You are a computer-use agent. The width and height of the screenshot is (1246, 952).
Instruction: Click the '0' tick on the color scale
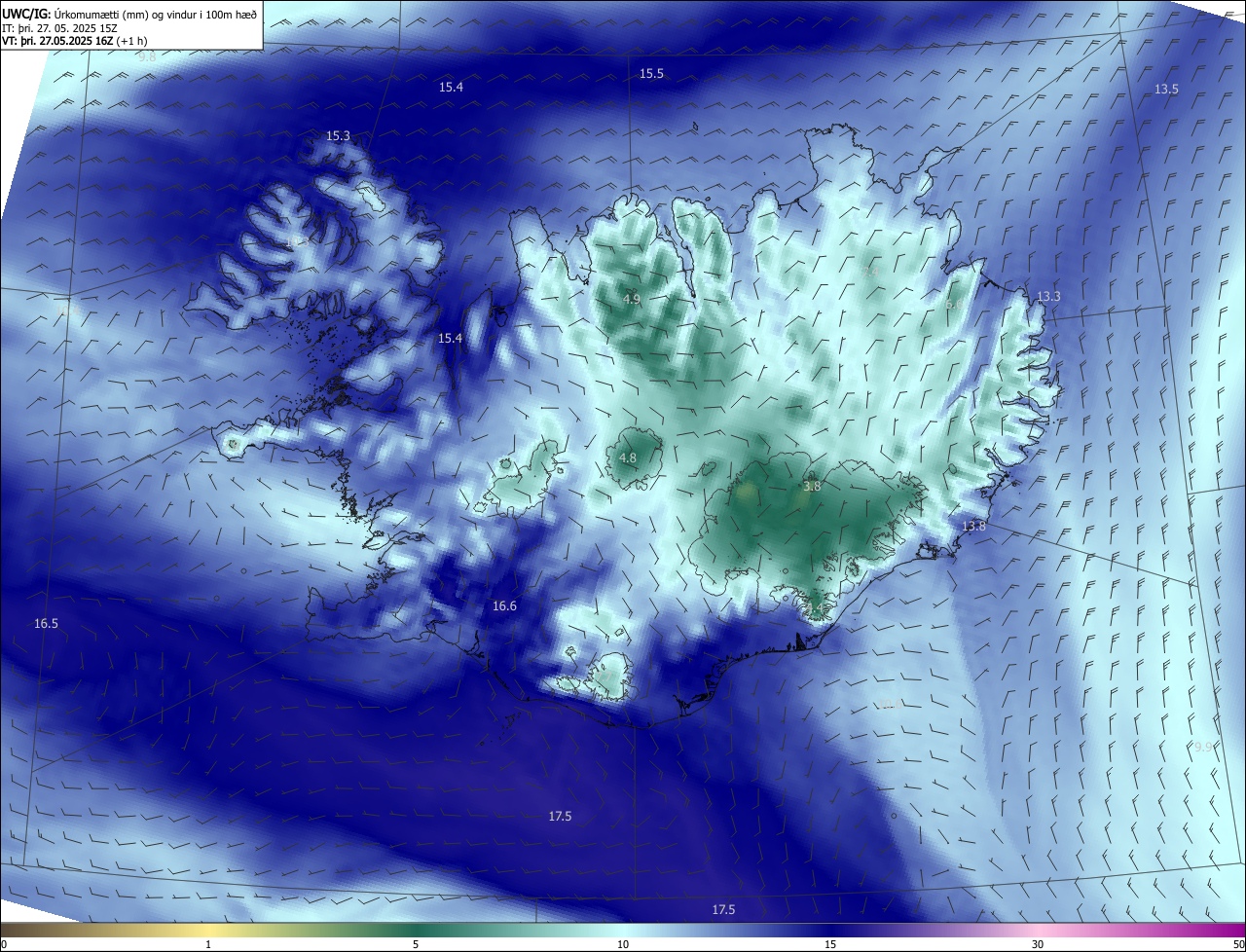pos(4,944)
